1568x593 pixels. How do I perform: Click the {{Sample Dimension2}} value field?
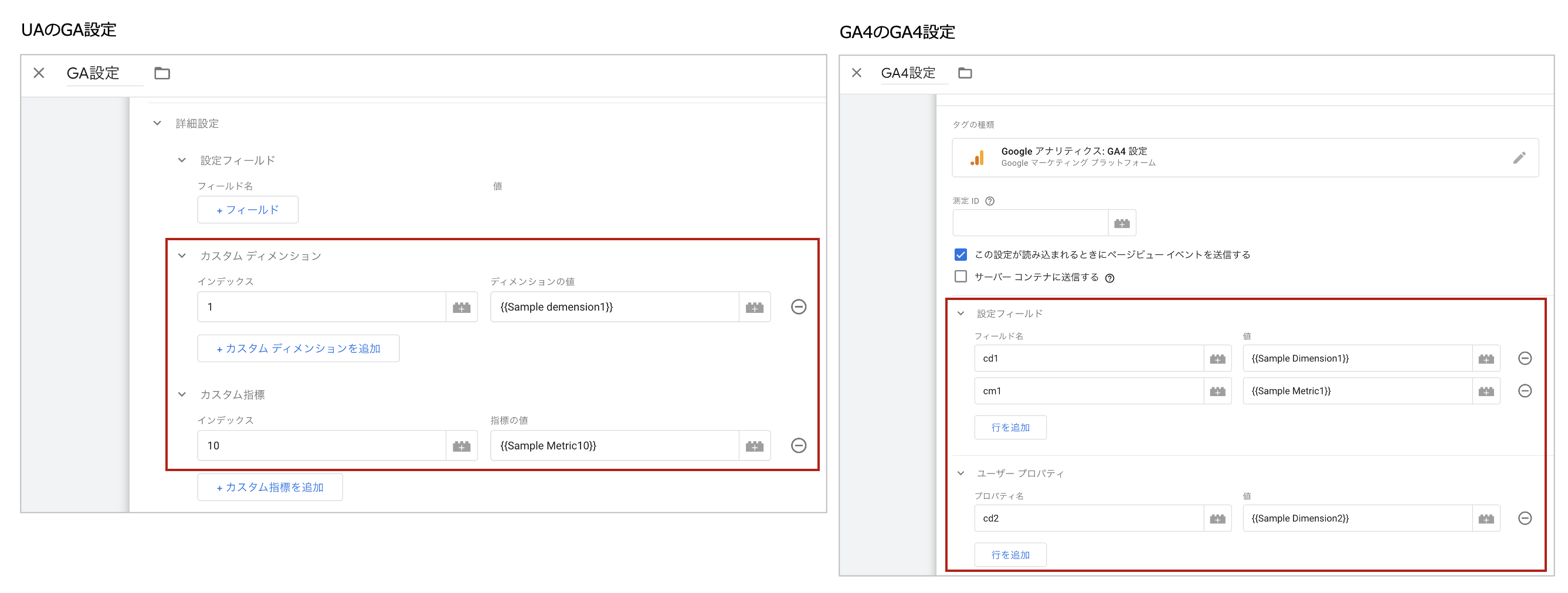[1357, 518]
